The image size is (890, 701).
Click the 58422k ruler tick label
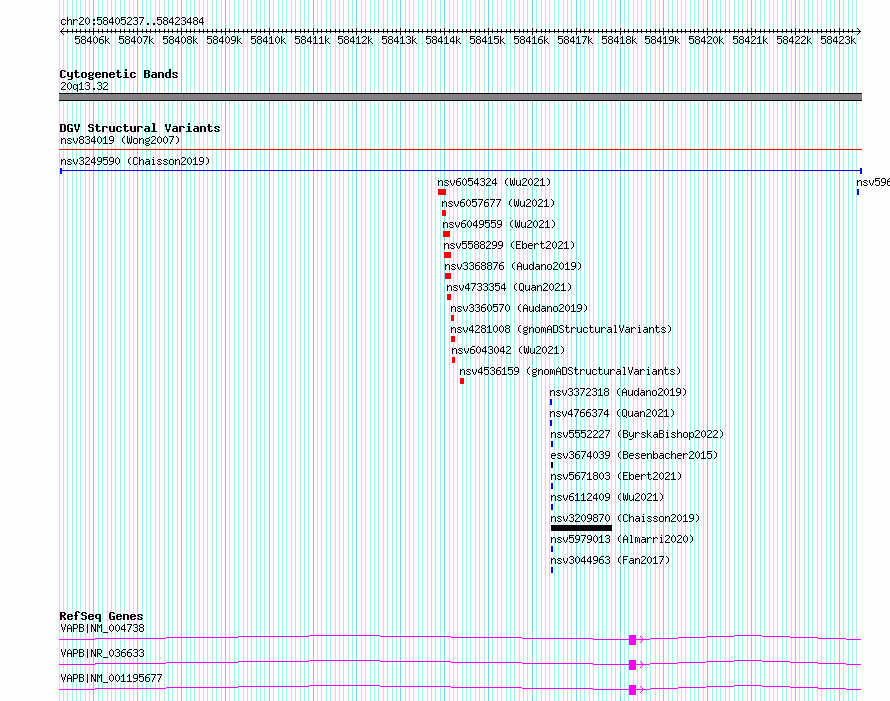(x=794, y=40)
